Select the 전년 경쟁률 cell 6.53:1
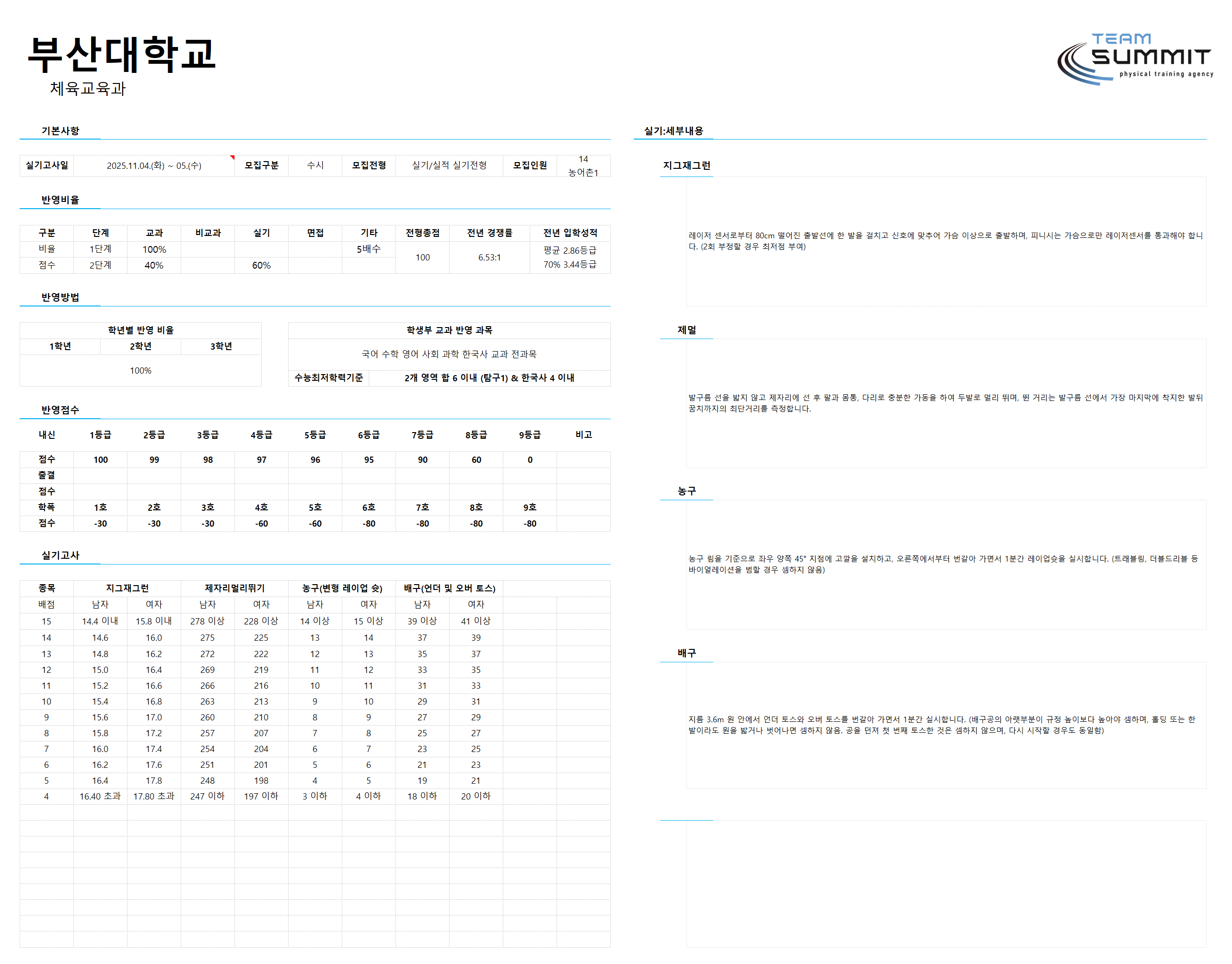 point(489,258)
